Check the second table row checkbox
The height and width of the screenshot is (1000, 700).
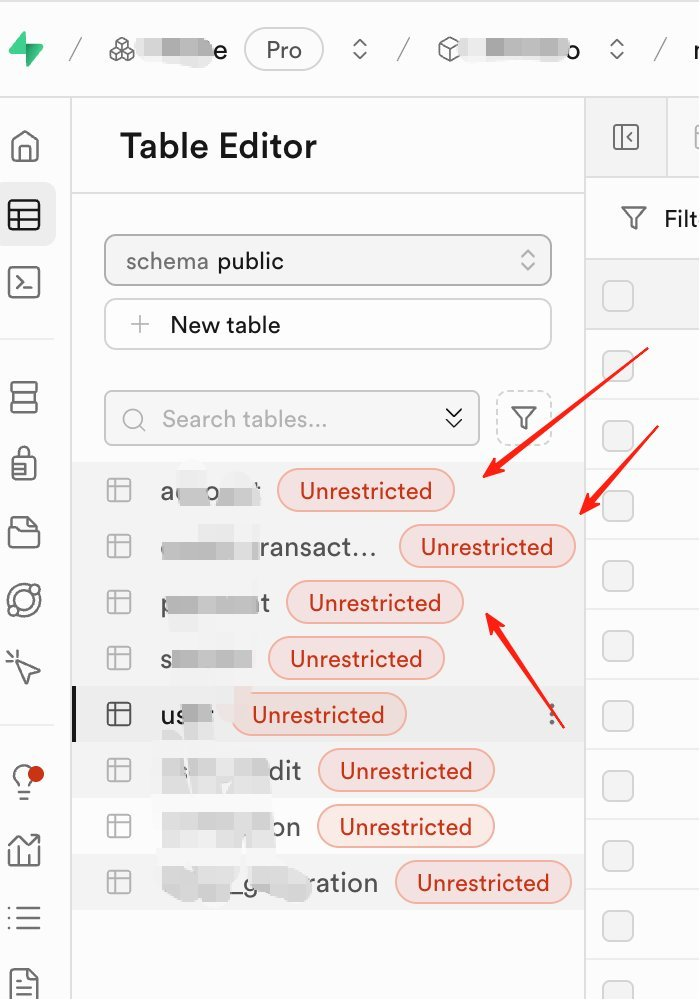[x=618, y=436]
